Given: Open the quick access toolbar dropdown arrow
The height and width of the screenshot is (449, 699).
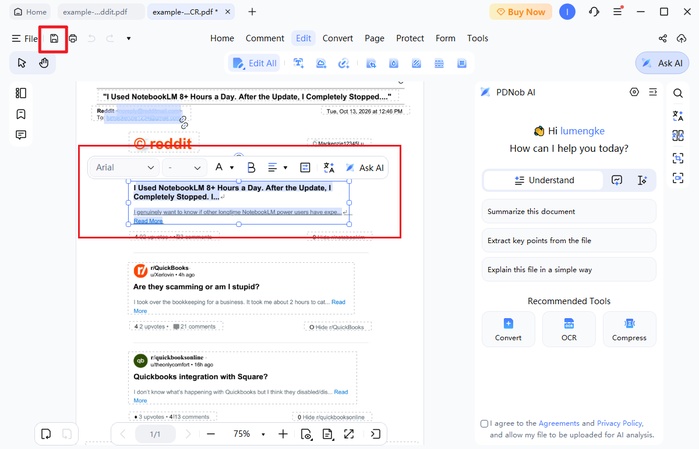Looking at the screenshot, I should click(x=128, y=39).
